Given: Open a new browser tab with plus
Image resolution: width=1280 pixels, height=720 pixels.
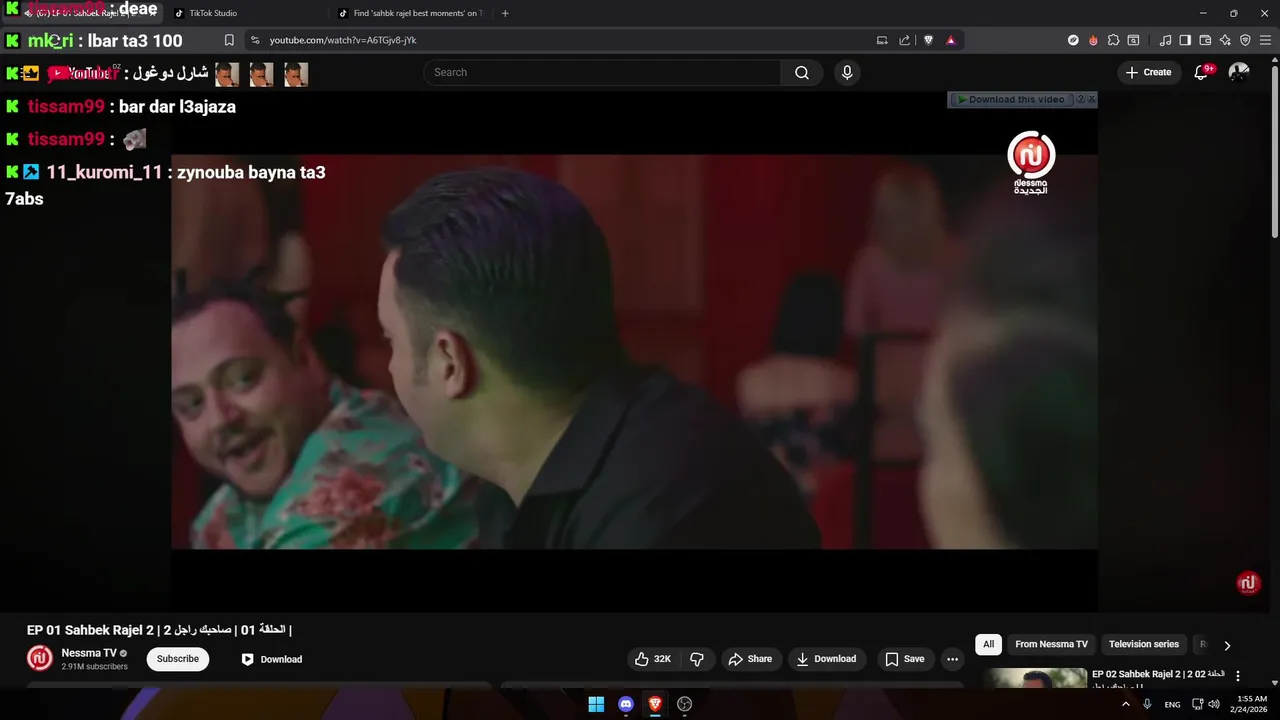Looking at the screenshot, I should [x=505, y=13].
